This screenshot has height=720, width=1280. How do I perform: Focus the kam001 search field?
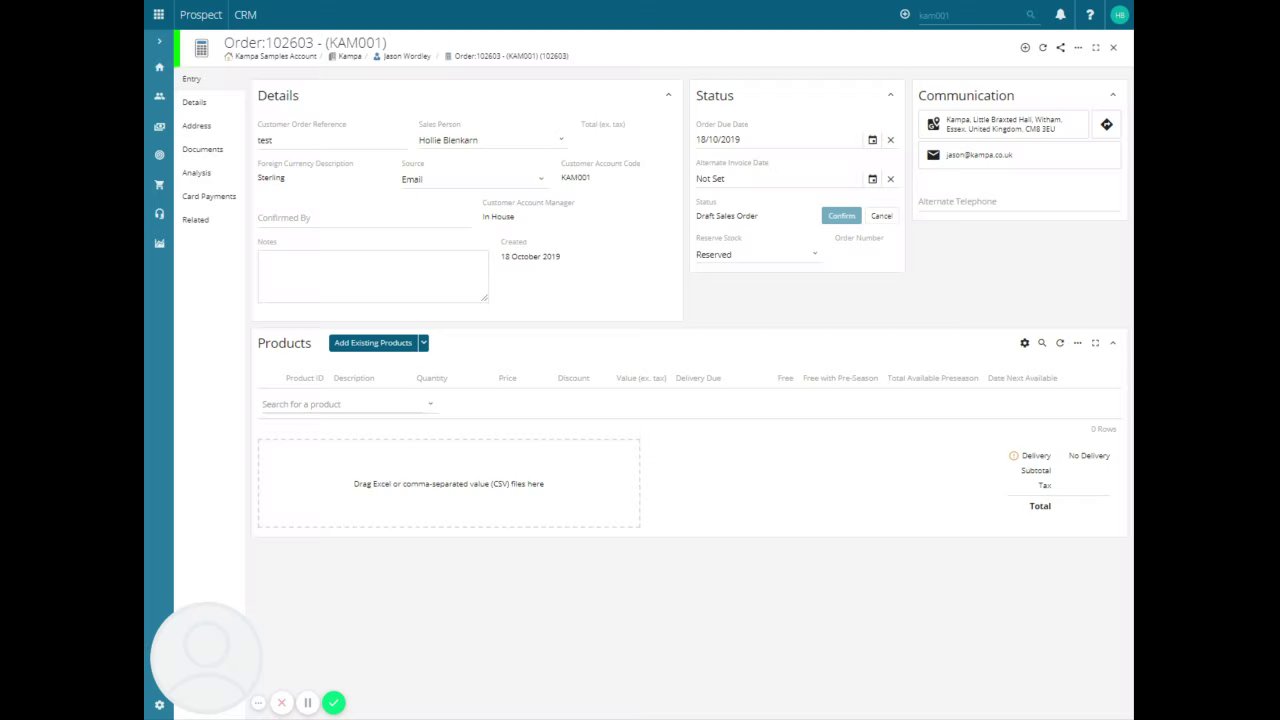pos(970,15)
